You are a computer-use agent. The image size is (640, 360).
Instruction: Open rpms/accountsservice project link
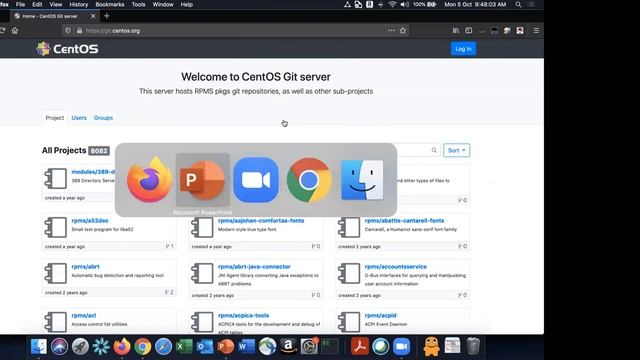[396, 267]
